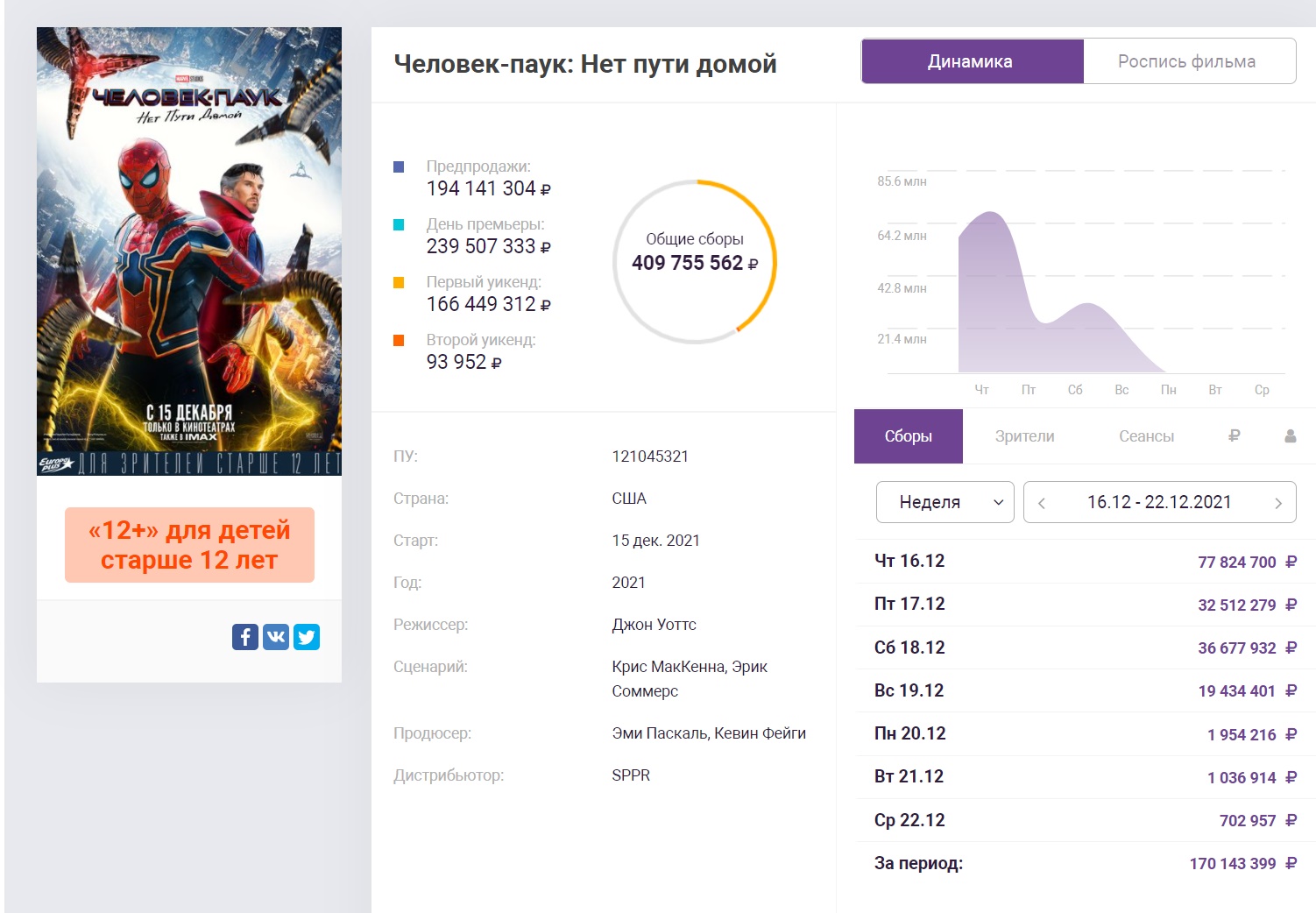Open the Сборы tab

909,436
